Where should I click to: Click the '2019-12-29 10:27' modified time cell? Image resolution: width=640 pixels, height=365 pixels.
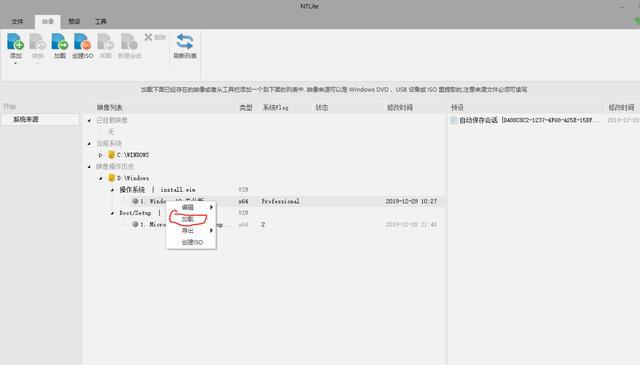coord(411,201)
